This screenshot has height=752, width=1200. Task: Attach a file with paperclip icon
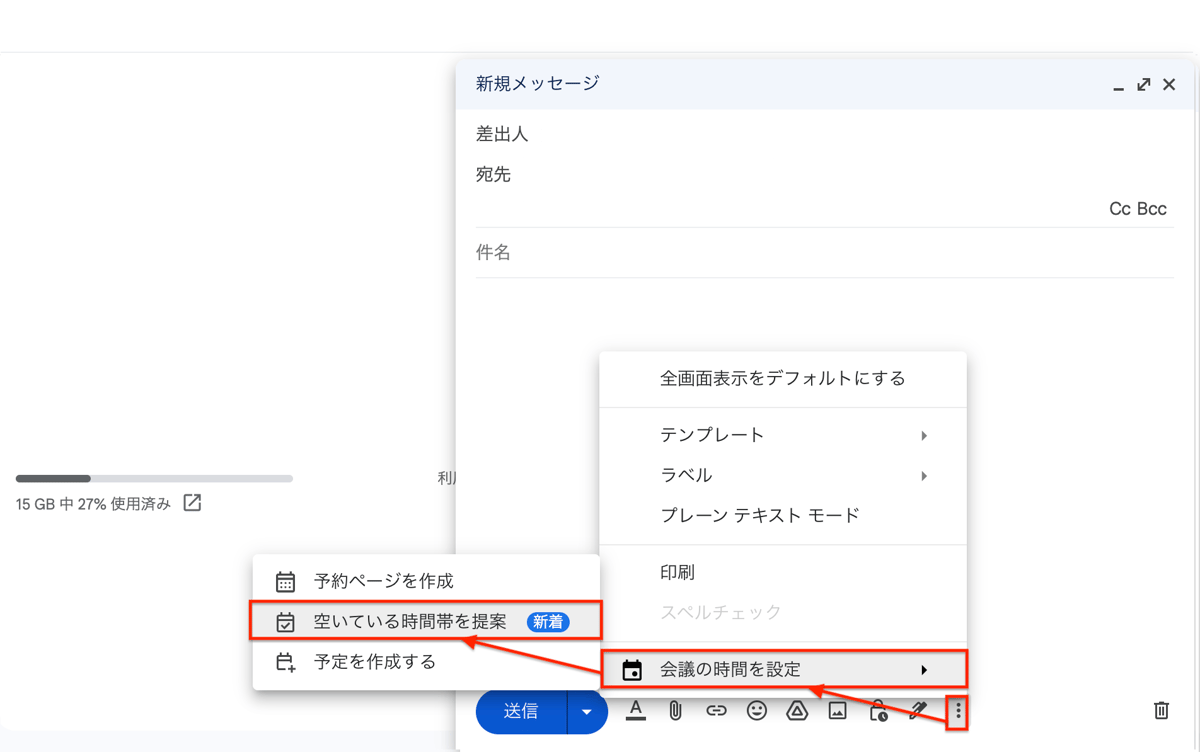[x=676, y=711]
